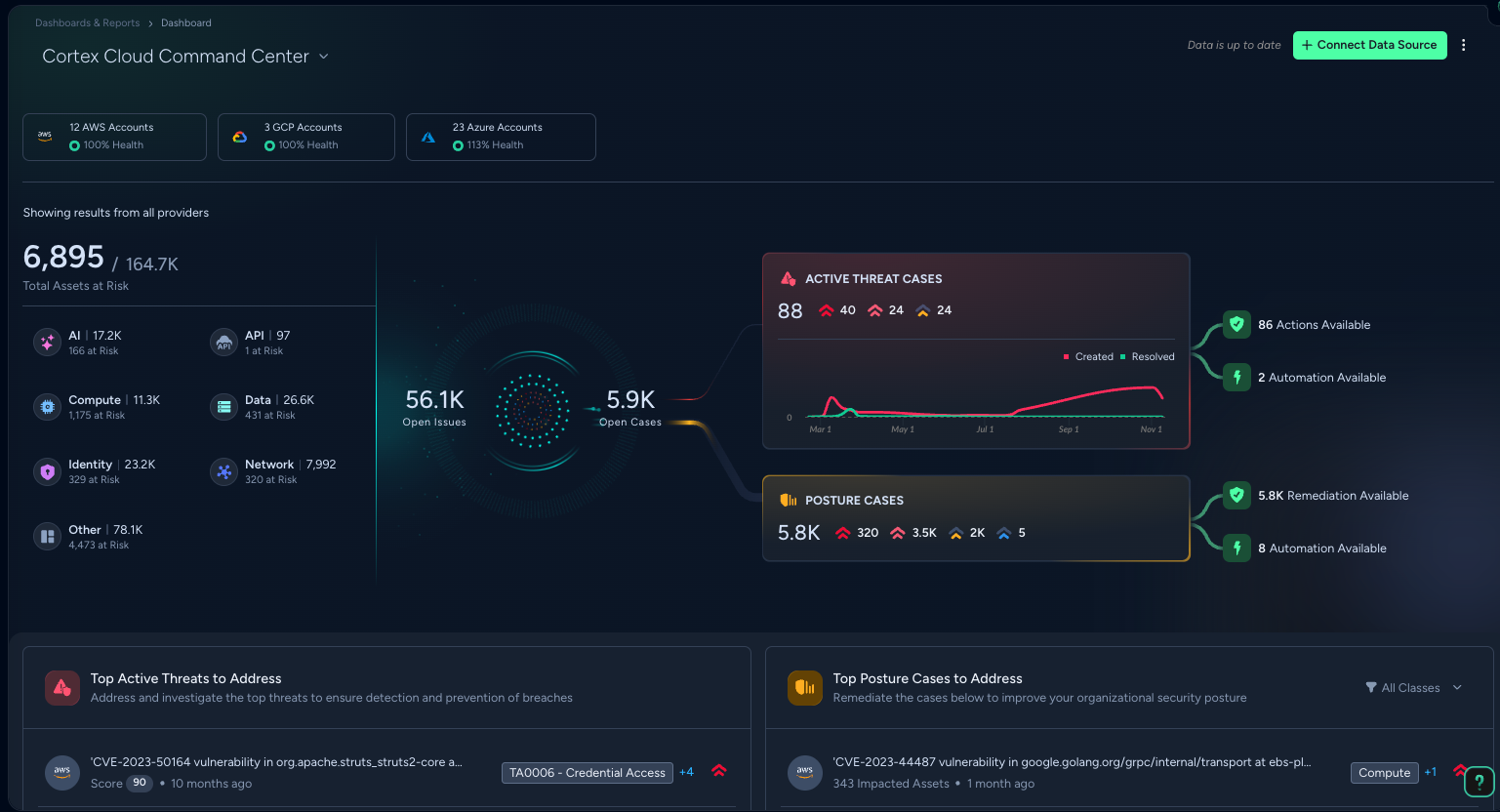The width and height of the screenshot is (1500, 812).
Task: Click the GCP cloud logo icon
Action: tap(239, 137)
